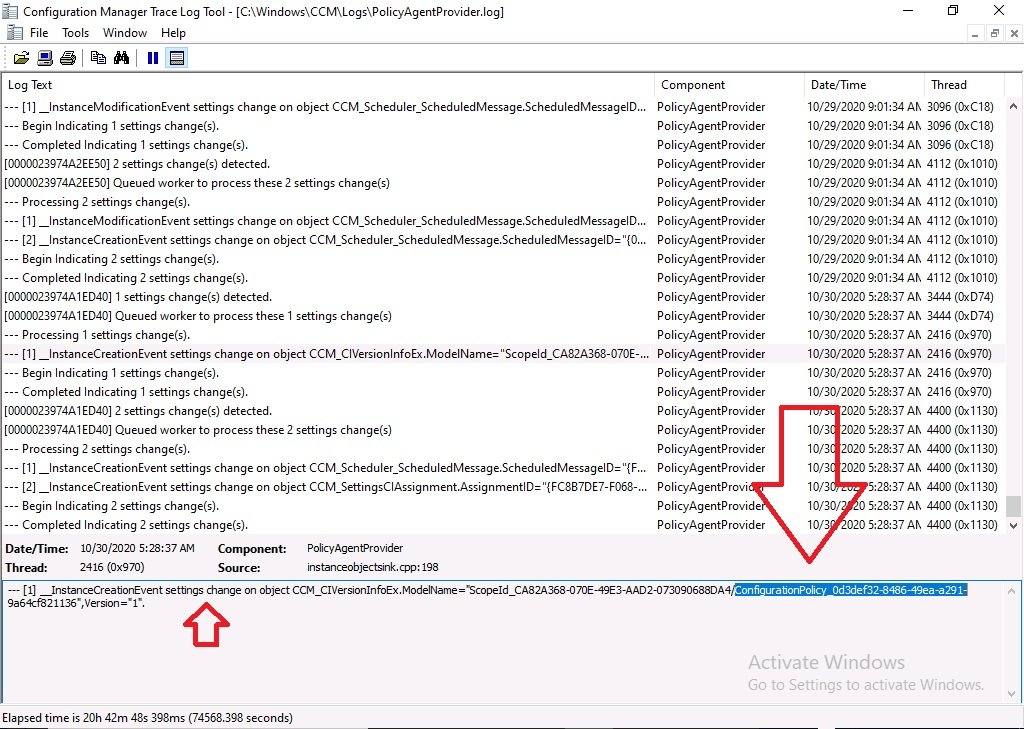Screen dimensions: 1024x729
Task: Select the '[0000023974A1ED40] Queued worker to process these 1' row
Action: (x=503, y=316)
